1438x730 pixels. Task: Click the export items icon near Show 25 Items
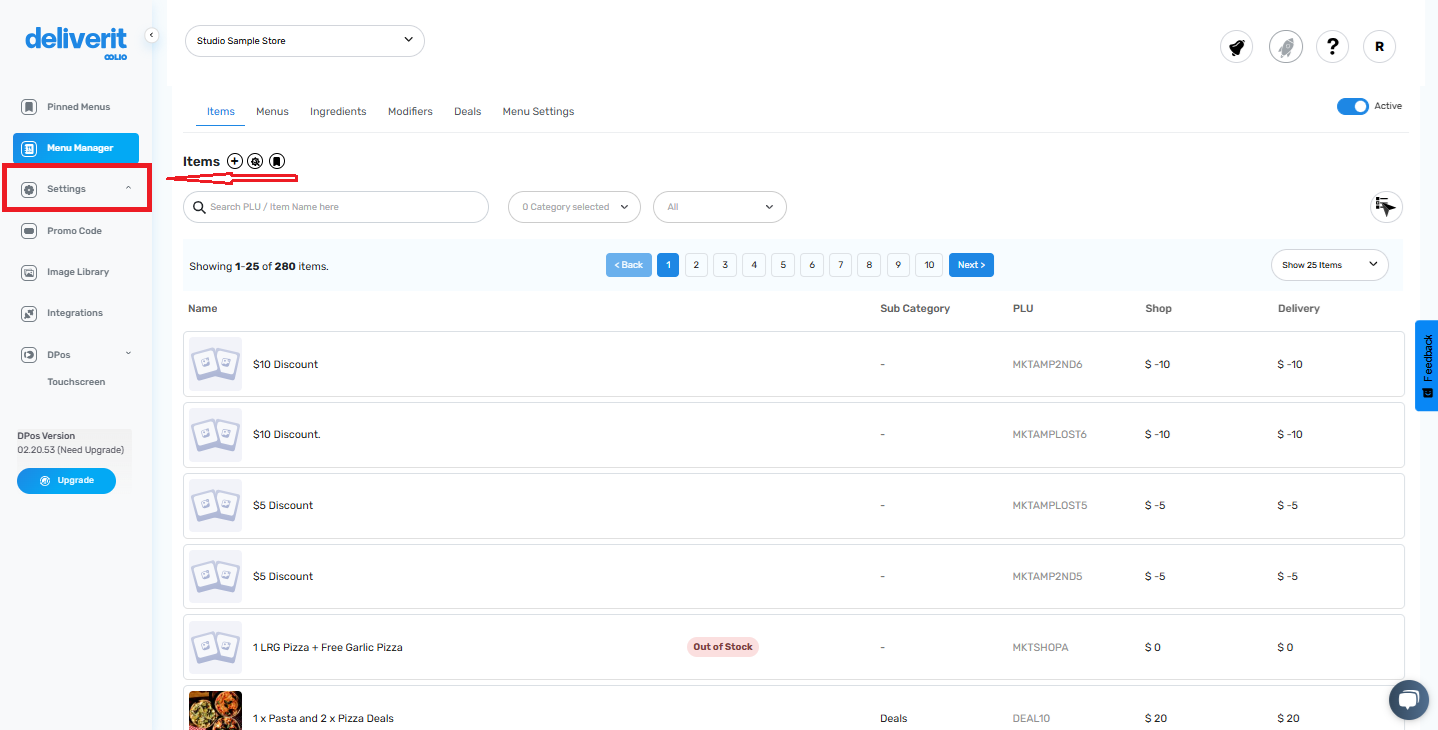(x=1385, y=207)
